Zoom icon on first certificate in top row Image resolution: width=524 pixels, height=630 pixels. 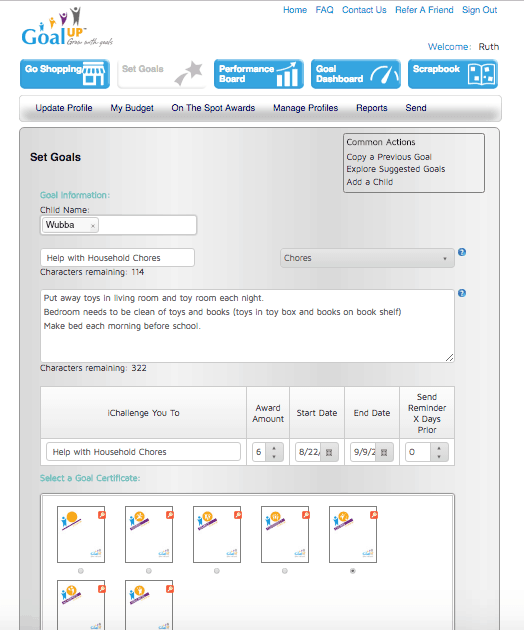pos(102,515)
